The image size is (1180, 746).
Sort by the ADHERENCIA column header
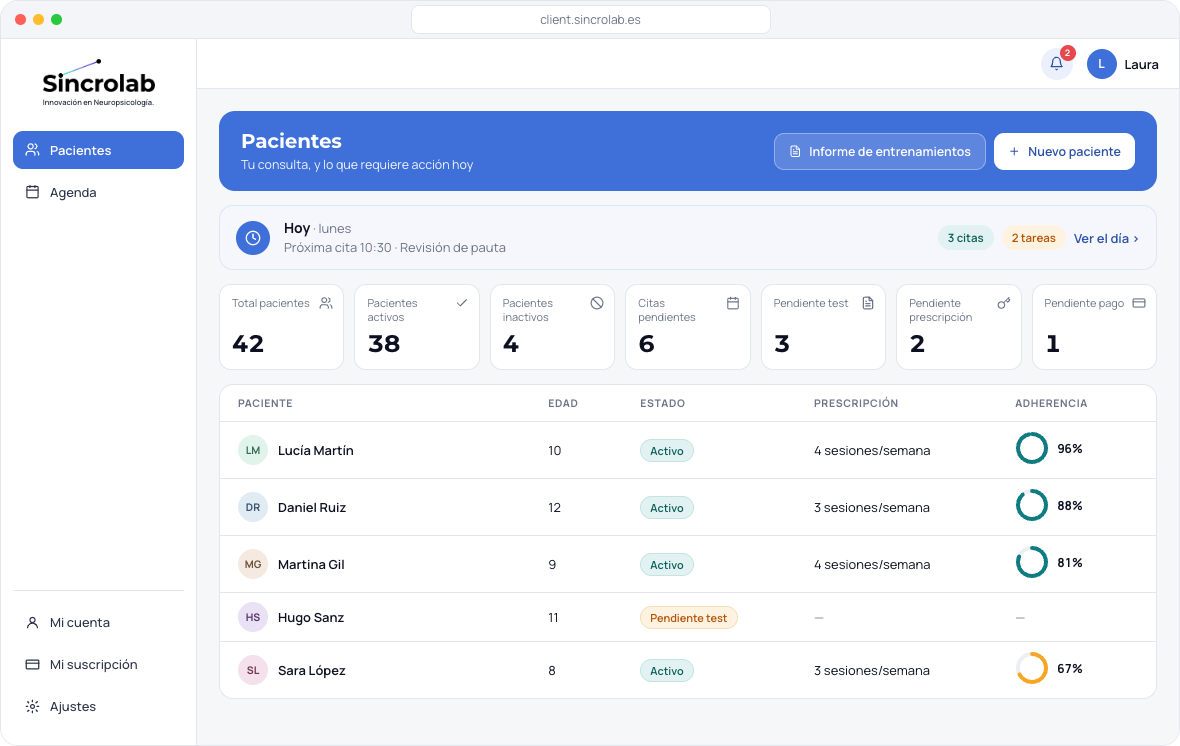point(1051,403)
